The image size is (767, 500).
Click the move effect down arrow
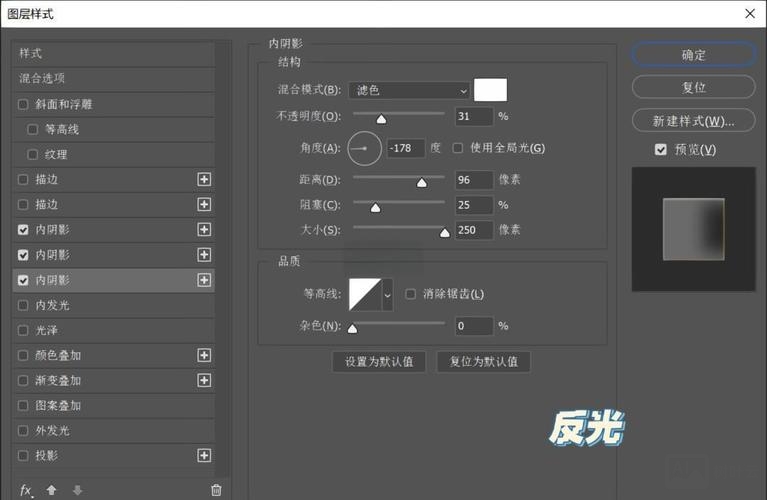pos(77,490)
